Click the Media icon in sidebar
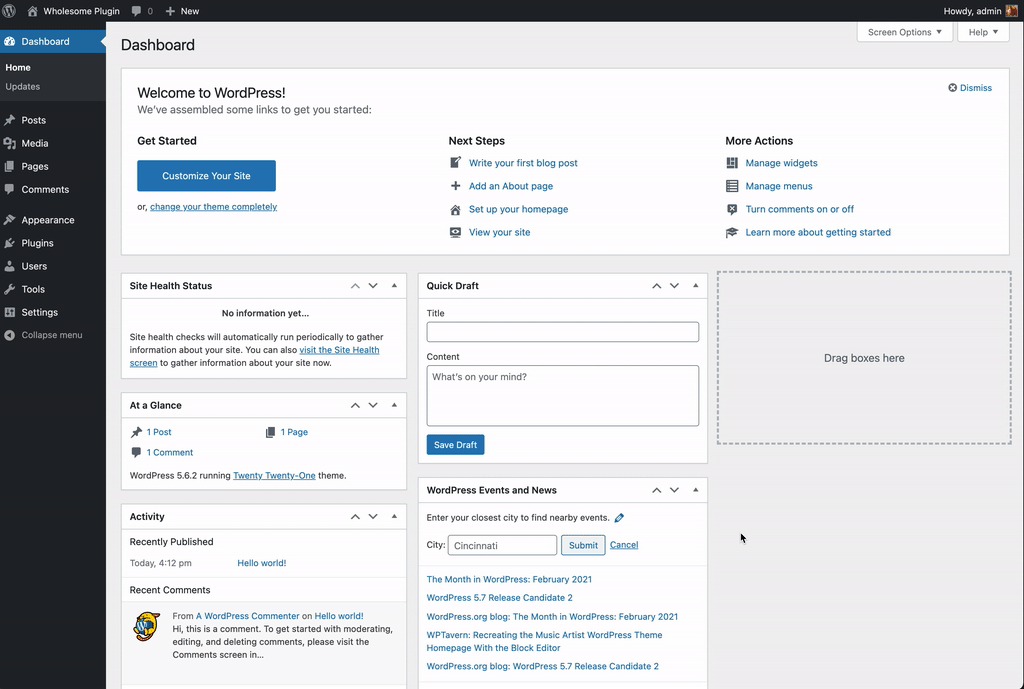The image size is (1024, 689). coord(10,143)
